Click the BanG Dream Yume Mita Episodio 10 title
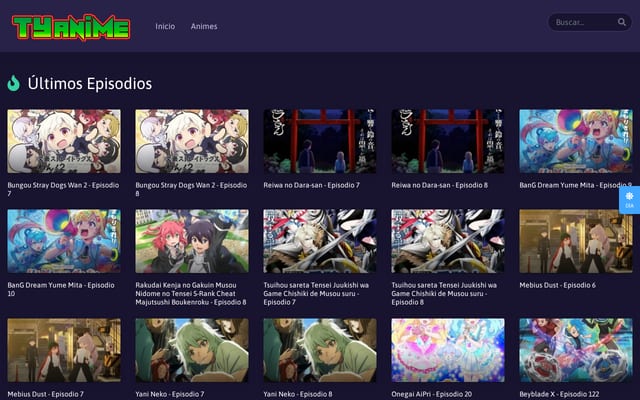Image resolution: width=640 pixels, height=400 pixels. (x=61, y=289)
